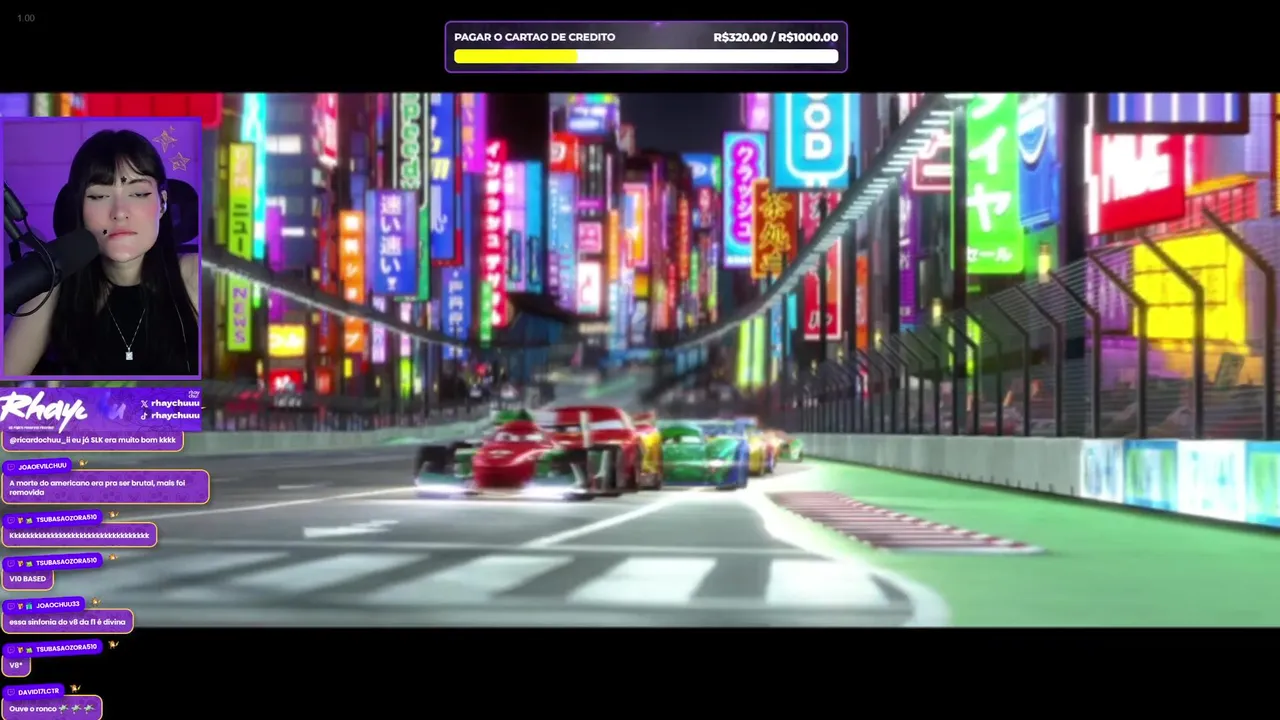Click username JOAOEVILCHUU in chat
The height and width of the screenshot is (720, 1280).
pyautogui.click(x=42, y=466)
